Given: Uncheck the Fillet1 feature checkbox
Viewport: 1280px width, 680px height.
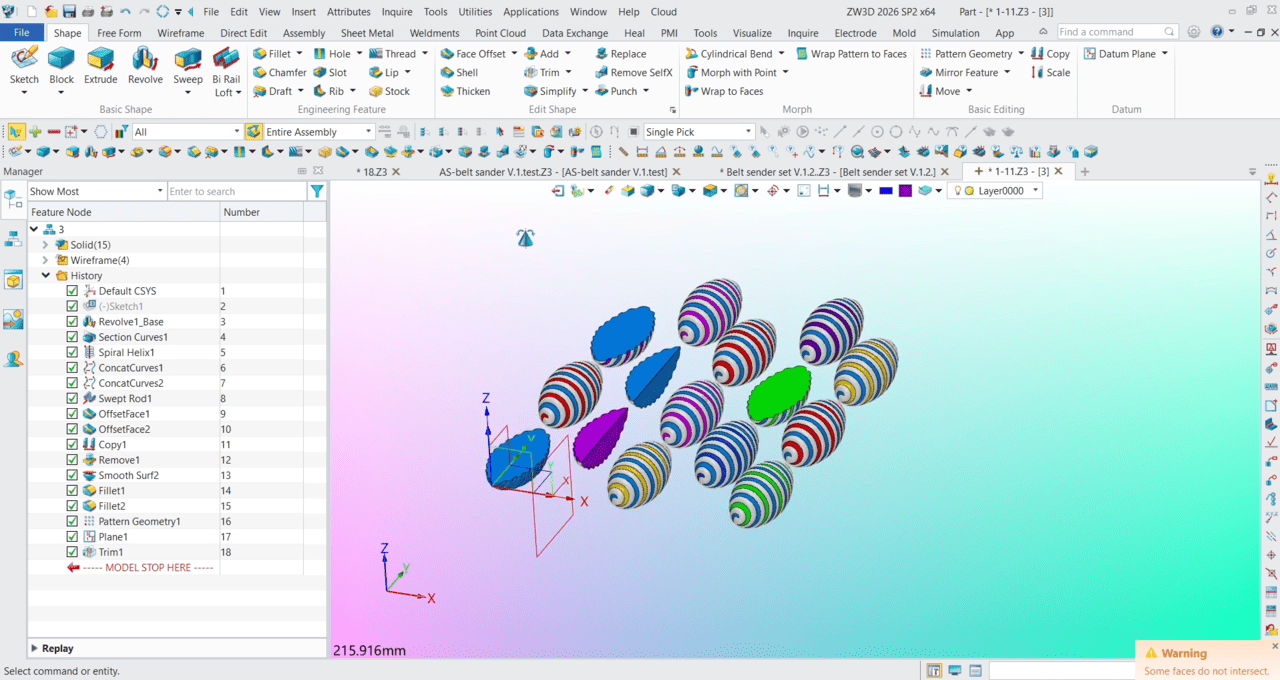Looking at the screenshot, I should [72, 491].
